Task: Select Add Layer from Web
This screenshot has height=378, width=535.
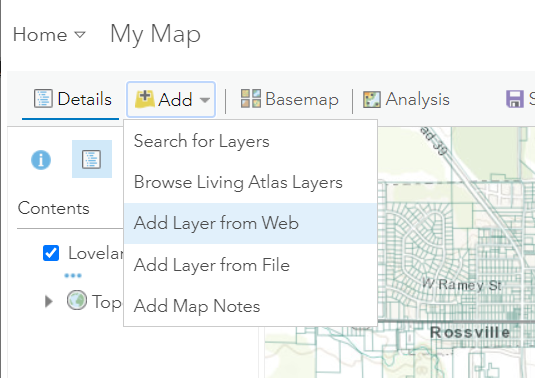Action: click(x=251, y=223)
